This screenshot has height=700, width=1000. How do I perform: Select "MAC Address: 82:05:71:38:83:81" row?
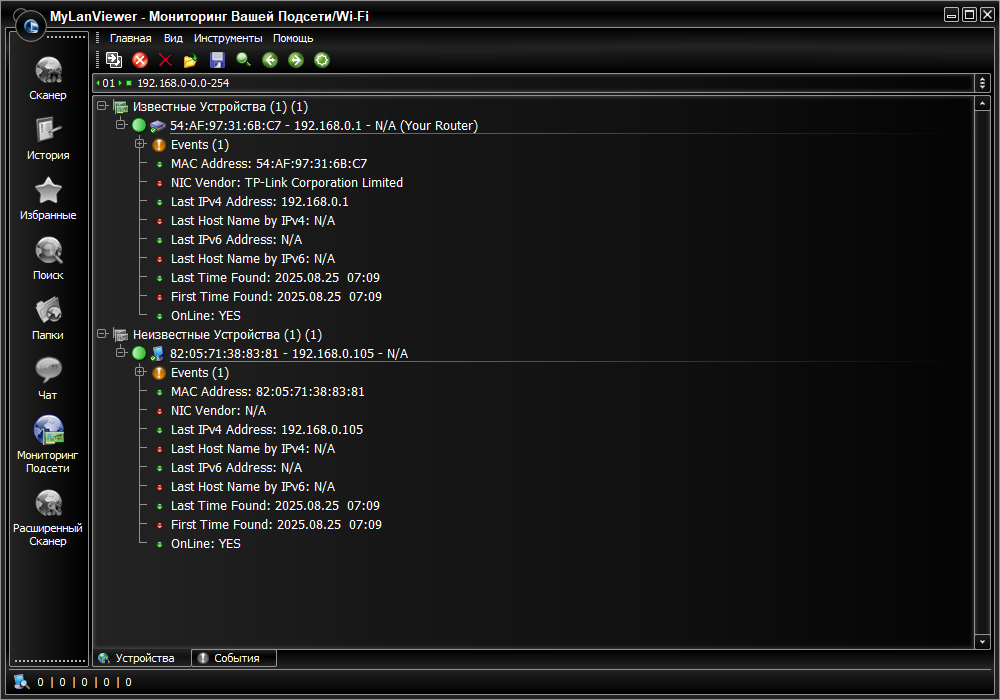point(267,392)
